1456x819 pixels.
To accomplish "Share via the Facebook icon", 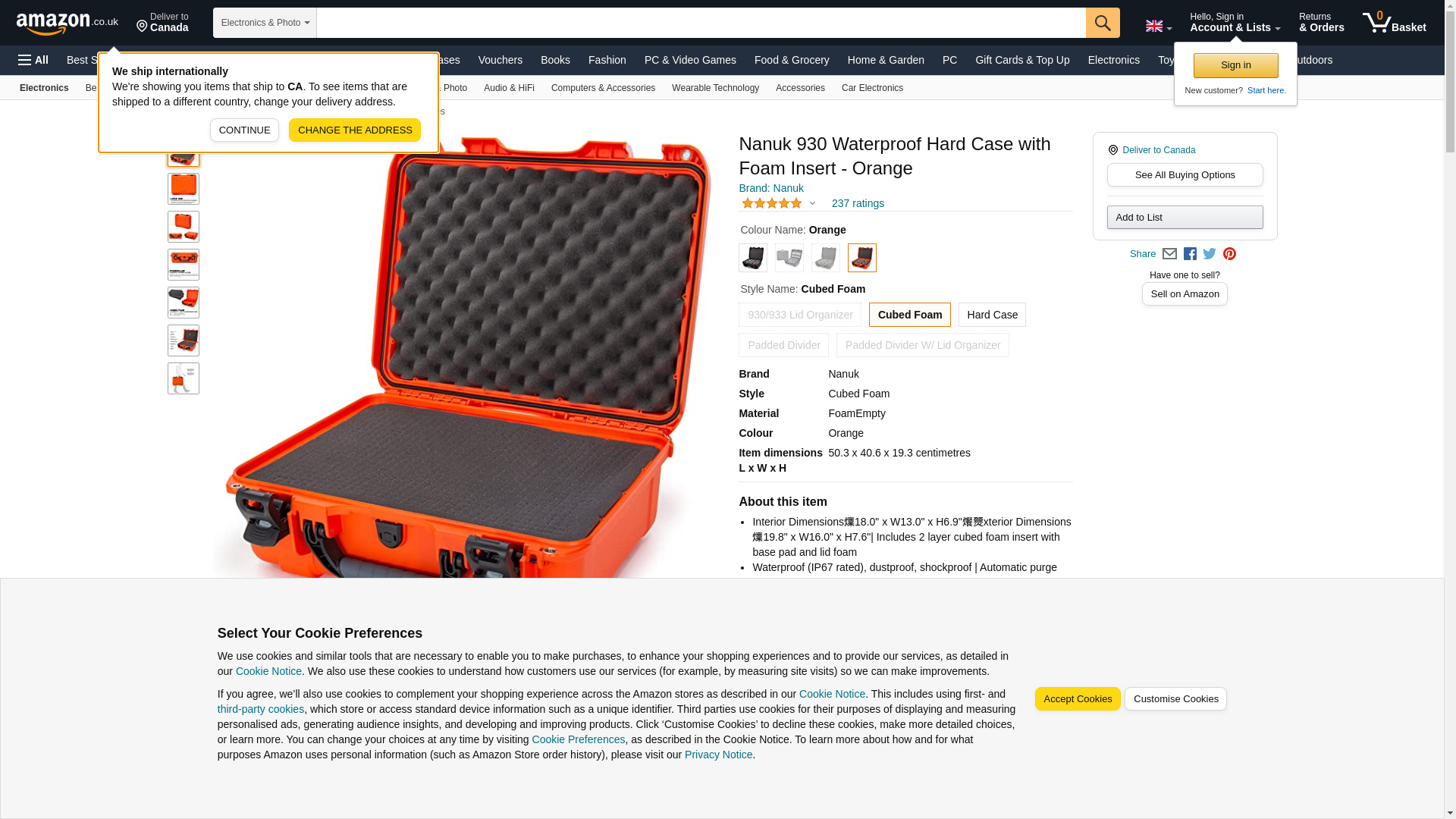I will tap(1190, 254).
